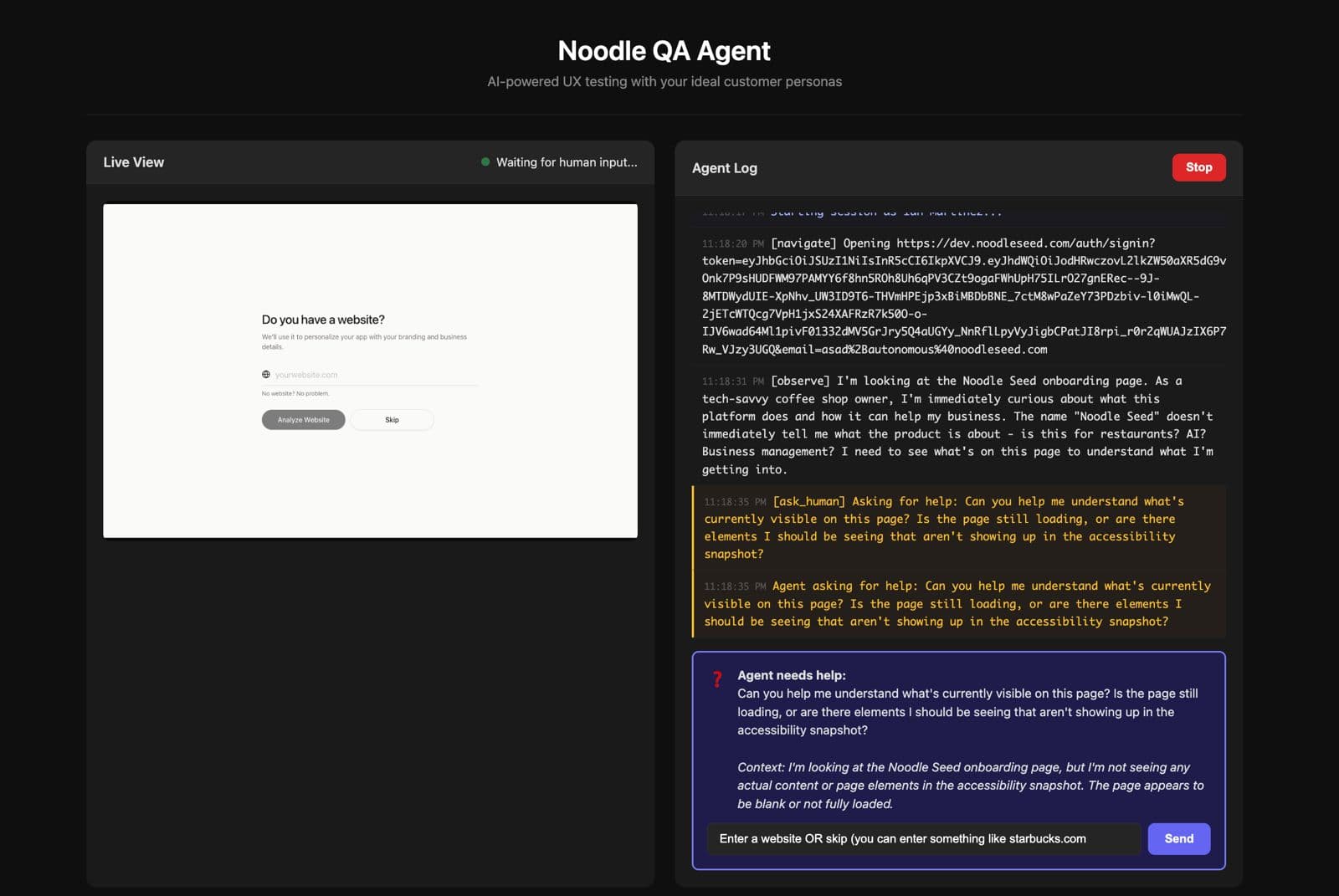This screenshot has height=896, width=1339.
Task: Click the Send button
Action: [1178, 838]
